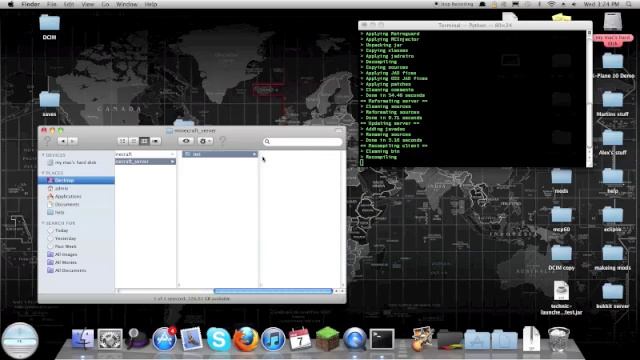Open Spotlight search in menu bar
Image resolution: width=640 pixels, height=360 pixels.
coord(629,4)
